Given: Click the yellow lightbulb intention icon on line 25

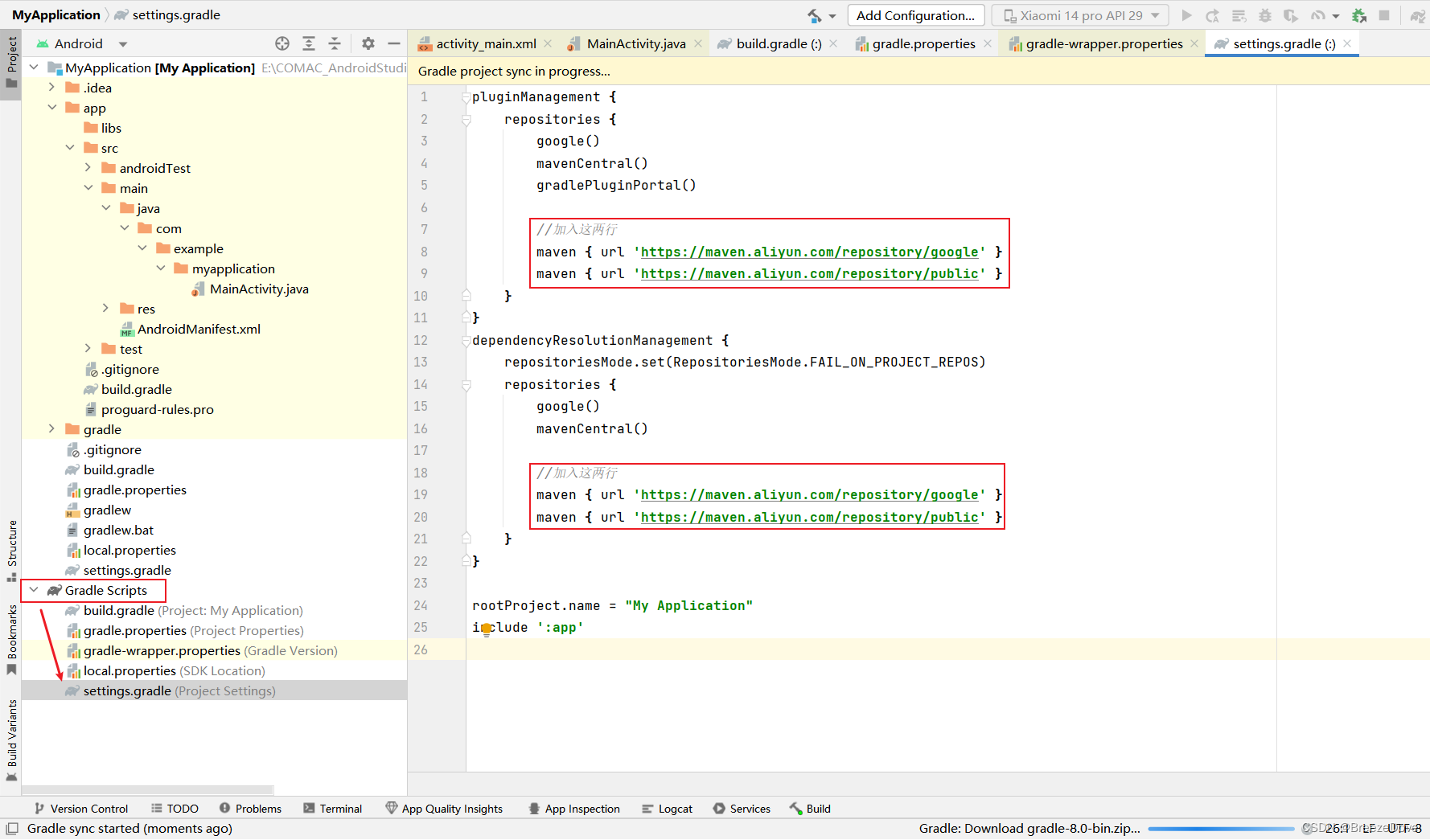Looking at the screenshot, I should (486, 629).
